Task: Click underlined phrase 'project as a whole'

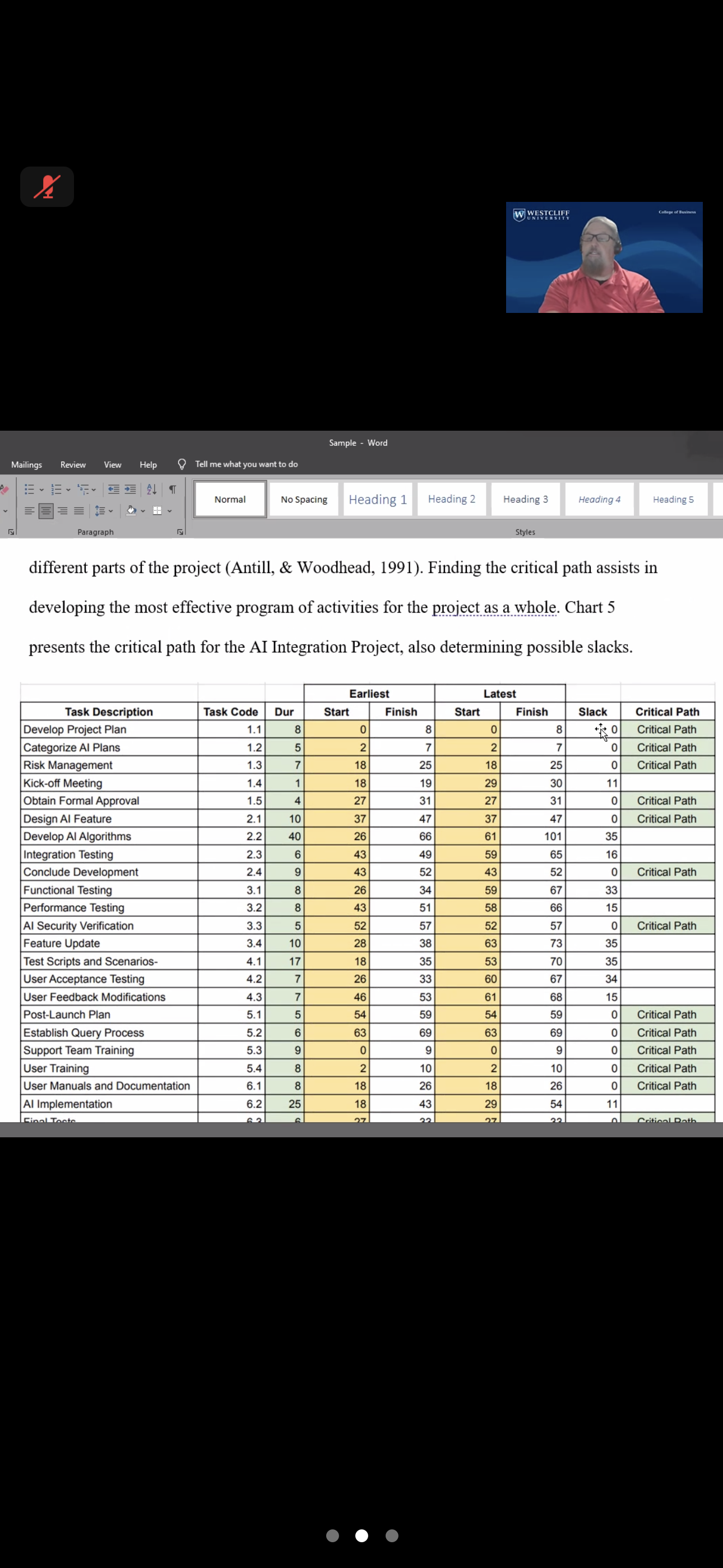Action: (x=494, y=607)
